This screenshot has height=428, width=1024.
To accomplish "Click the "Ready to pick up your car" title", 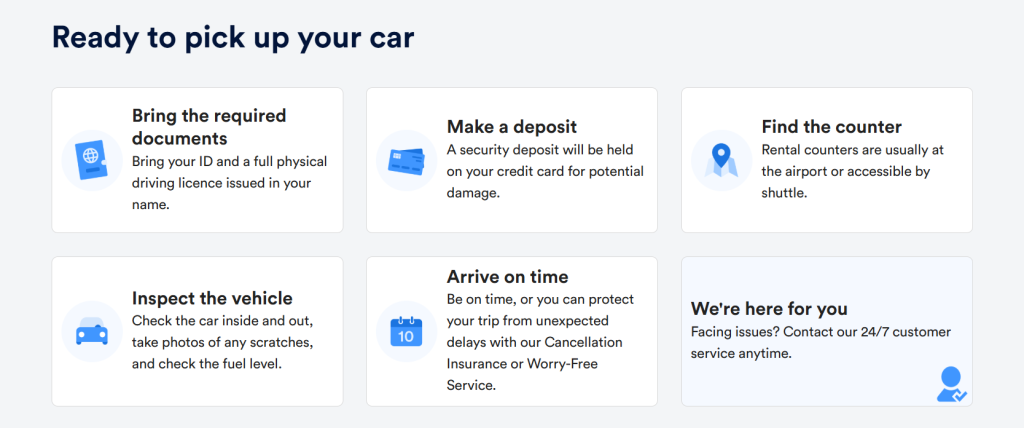I will coord(233,38).
